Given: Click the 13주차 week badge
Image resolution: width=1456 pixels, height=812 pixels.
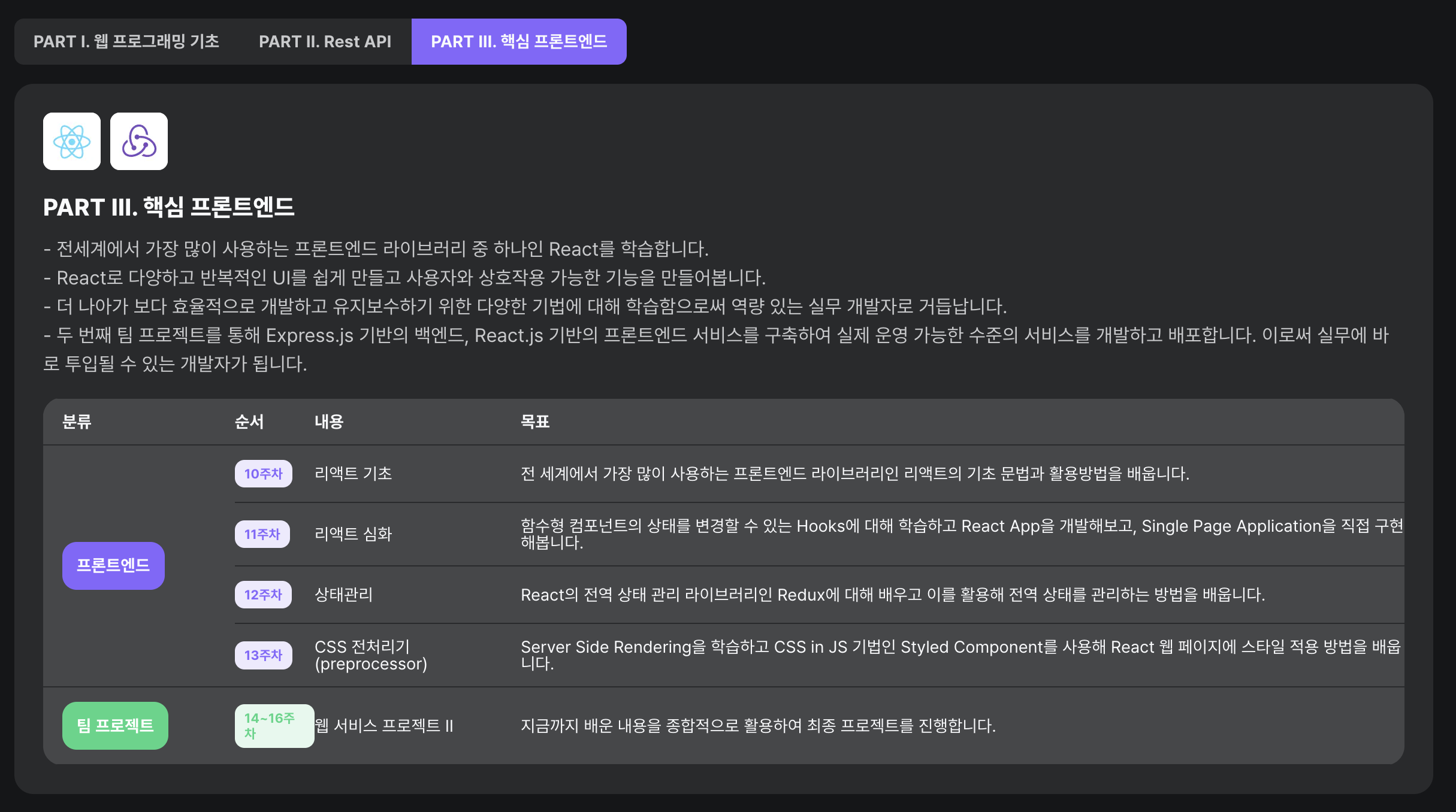Looking at the screenshot, I should [x=263, y=655].
